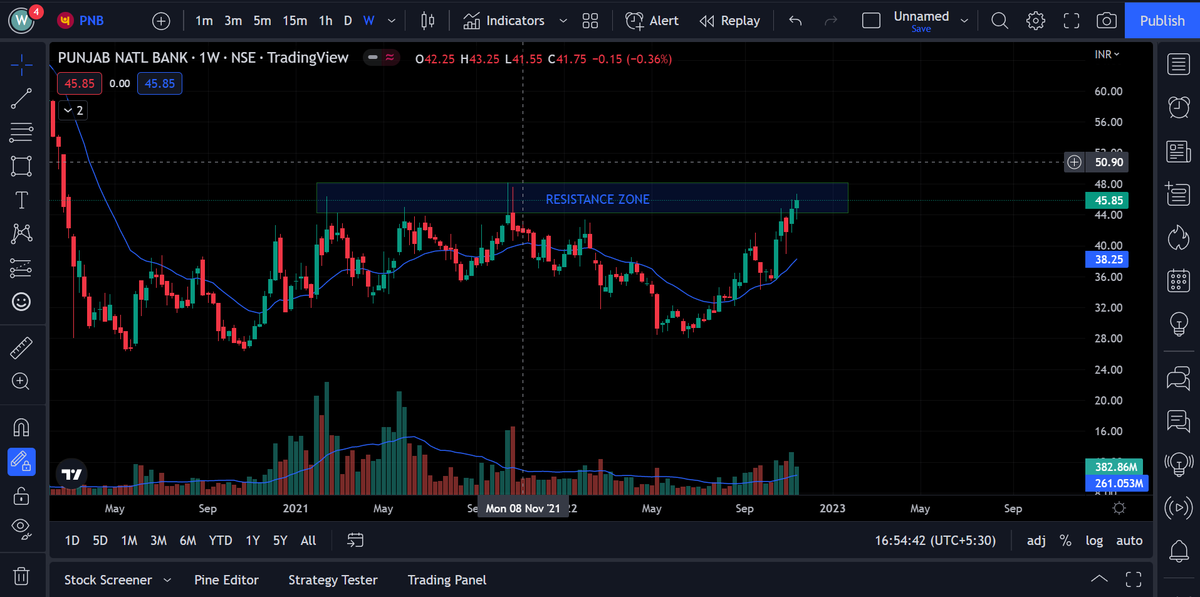Set range to All
The height and width of the screenshot is (597, 1200).
(308, 540)
